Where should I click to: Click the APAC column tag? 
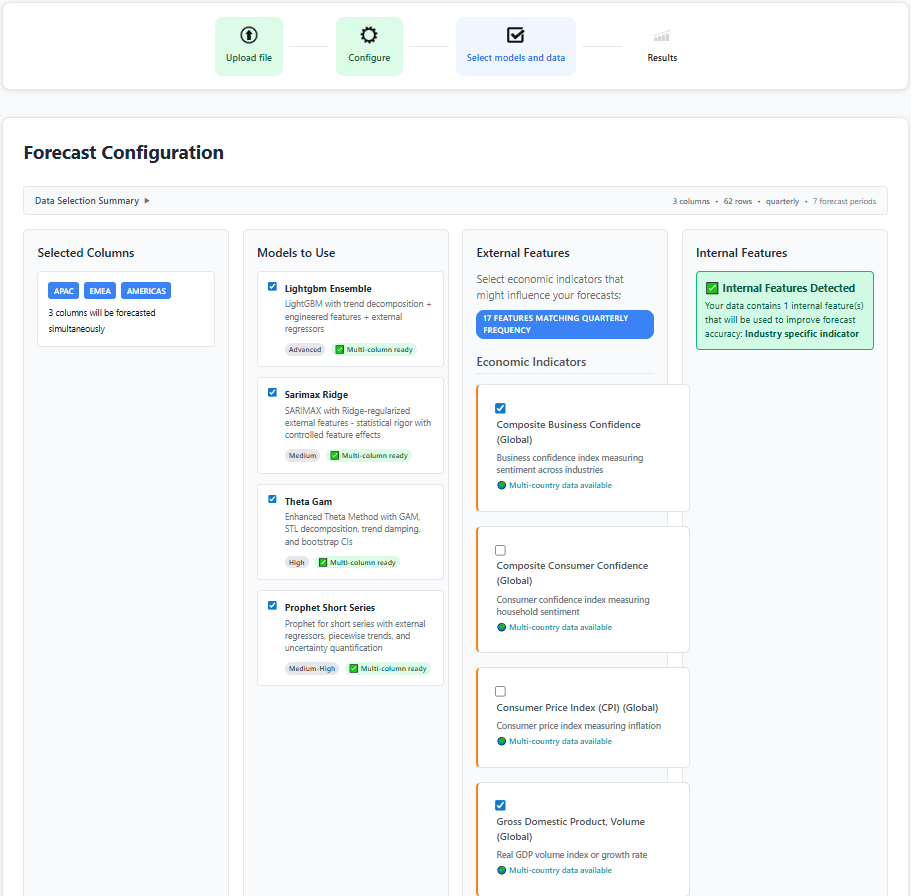pyautogui.click(x=64, y=291)
